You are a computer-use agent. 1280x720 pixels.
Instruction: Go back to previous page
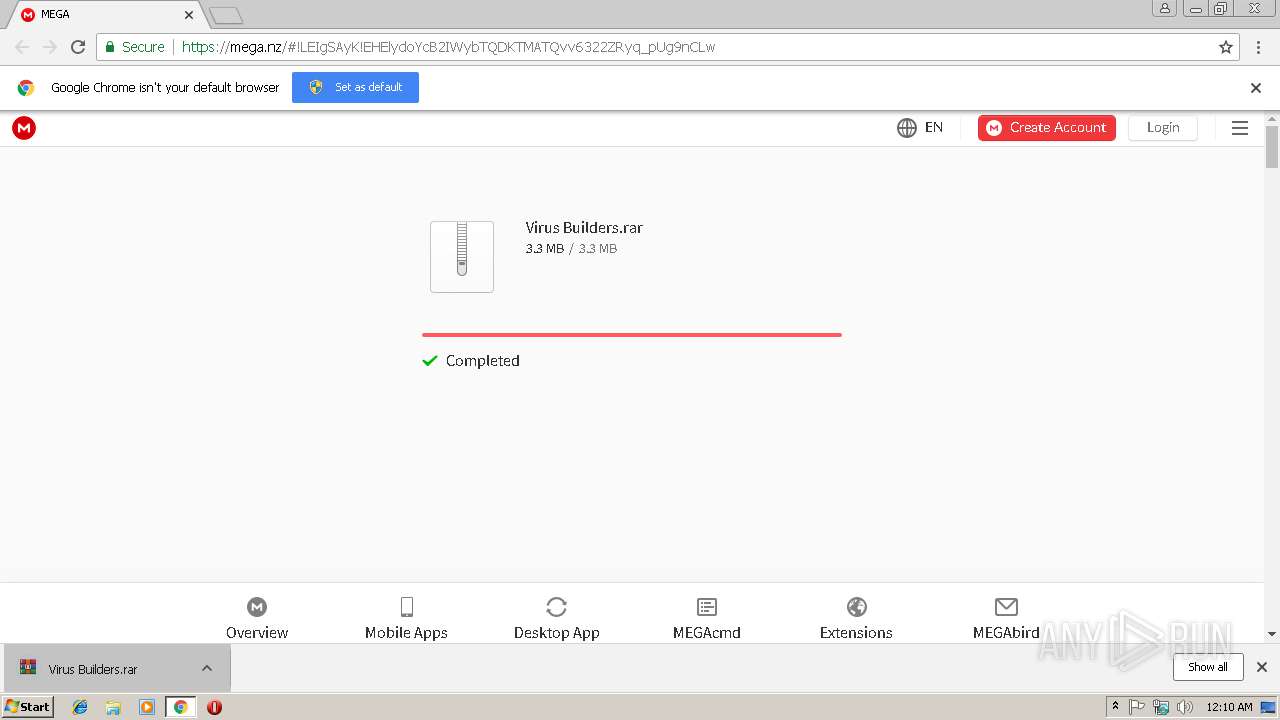[22, 47]
